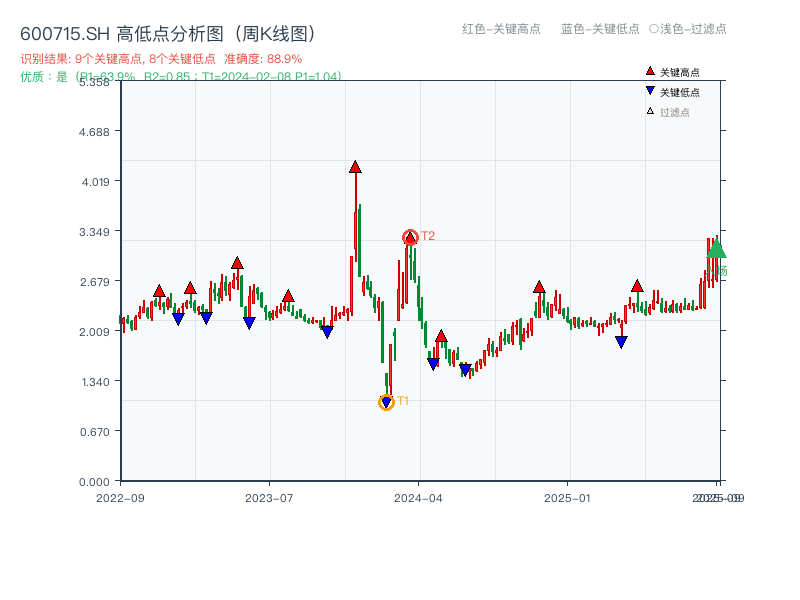Click the T1 orange circled low-point marker
Screen dimensions: 800x600
tap(388, 402)
